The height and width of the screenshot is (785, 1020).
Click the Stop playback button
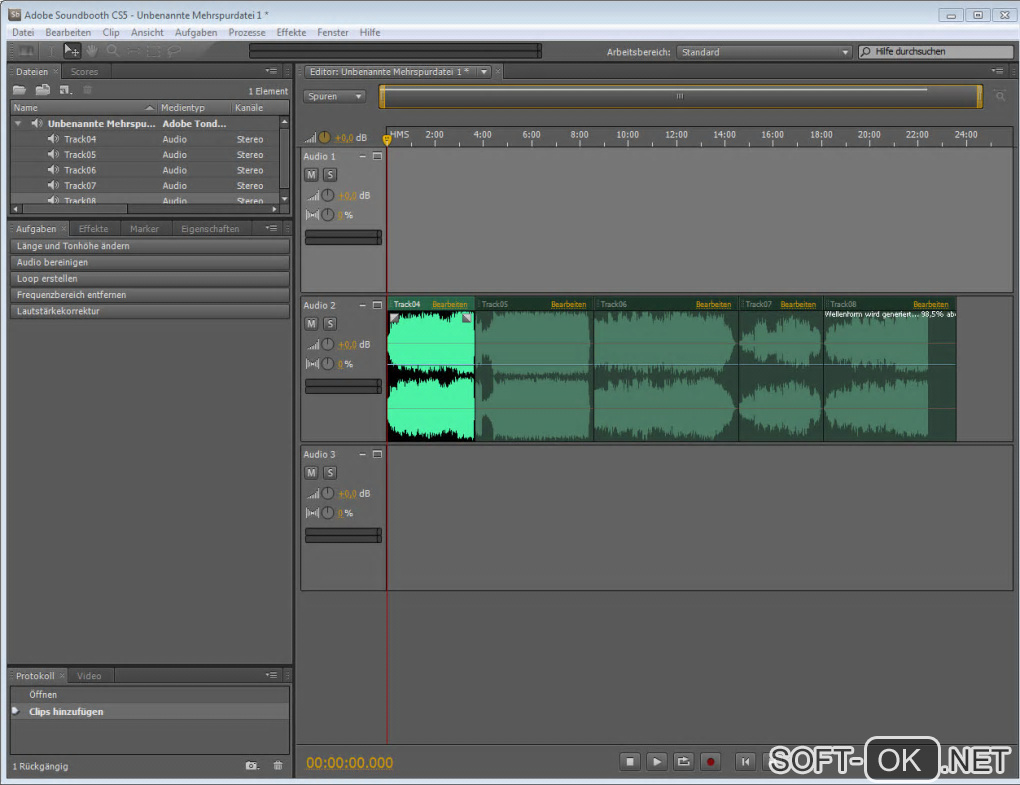coord(630,761)
